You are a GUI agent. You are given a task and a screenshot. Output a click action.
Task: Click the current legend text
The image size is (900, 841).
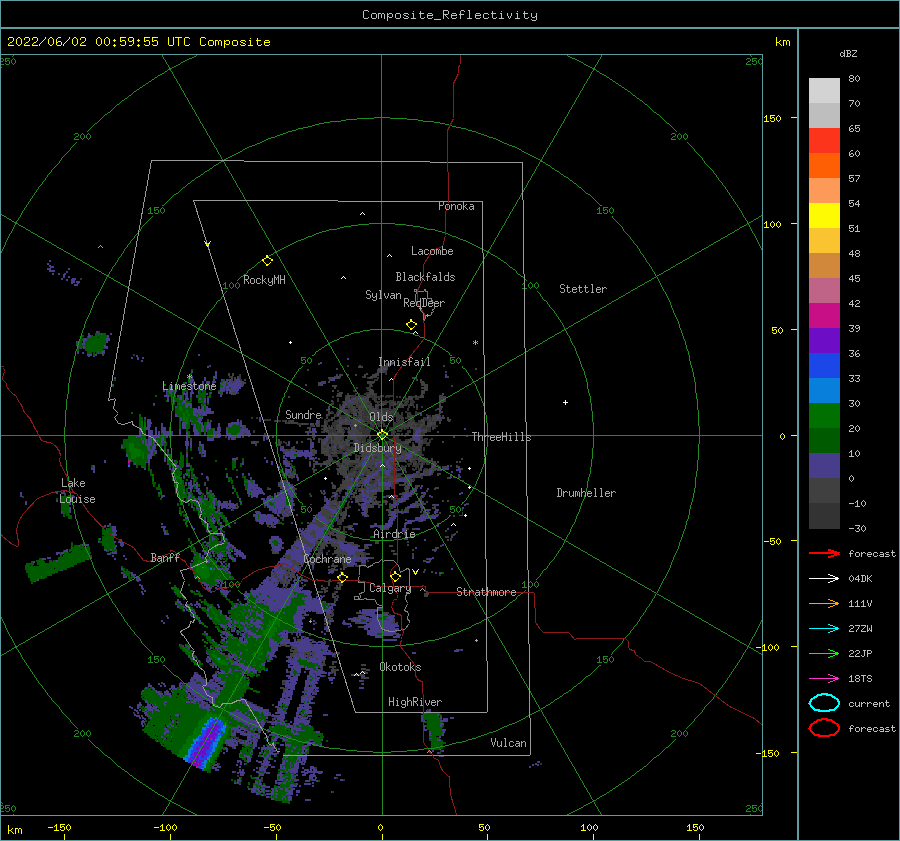(x=868, y=704)
